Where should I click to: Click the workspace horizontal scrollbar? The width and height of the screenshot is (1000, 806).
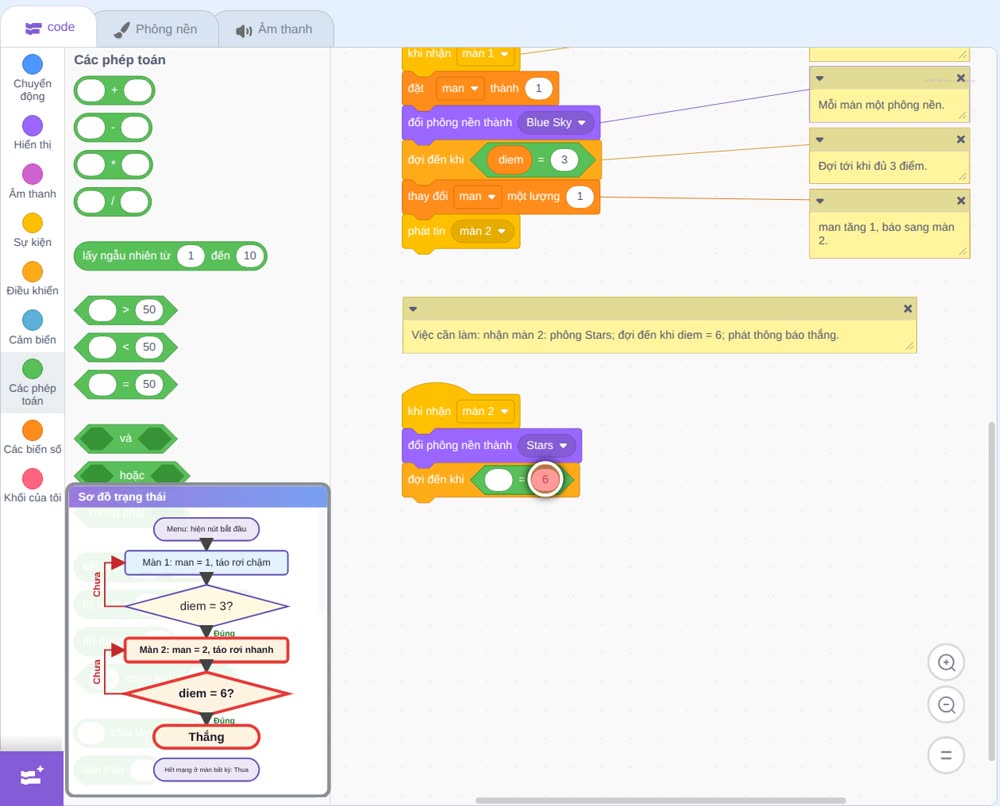[x=661, y=800]
